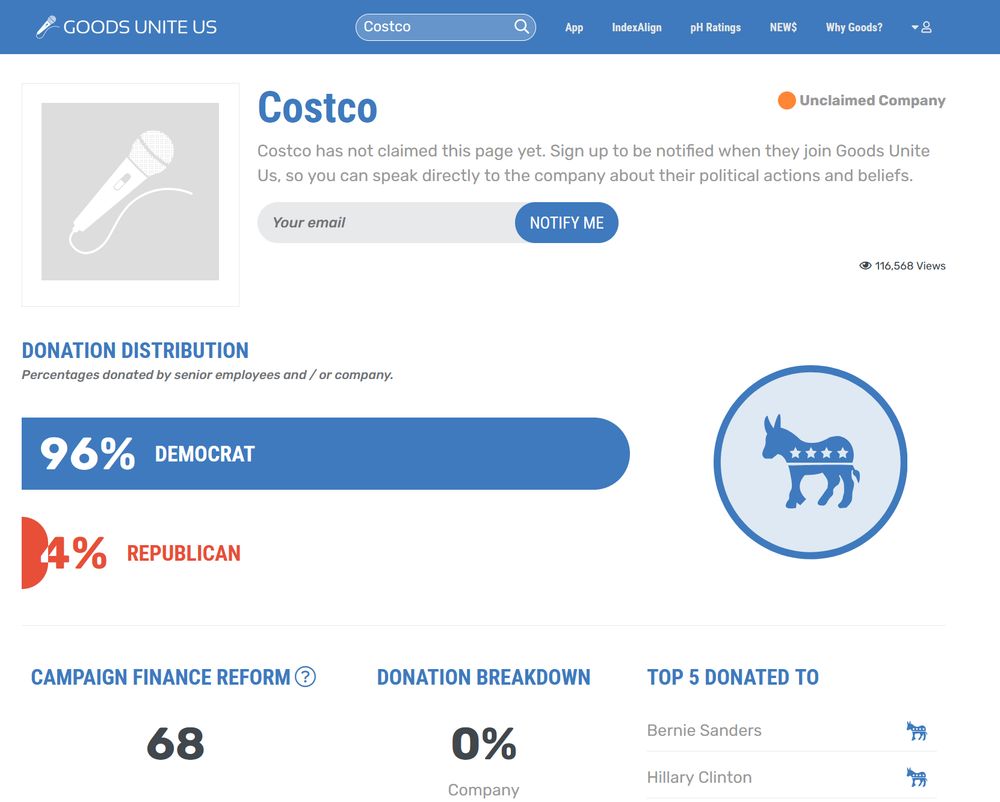Click the NOTIFY ME button
1000x802 pixels.
tap(566, 222)
